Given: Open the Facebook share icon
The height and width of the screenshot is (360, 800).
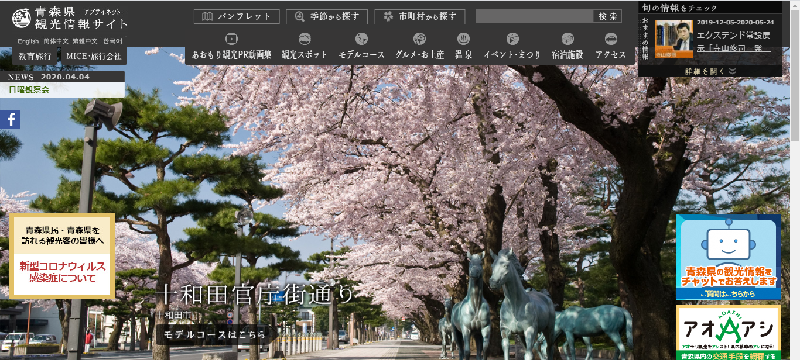Looking at the screenshot, I should click(x=10, y=119).
